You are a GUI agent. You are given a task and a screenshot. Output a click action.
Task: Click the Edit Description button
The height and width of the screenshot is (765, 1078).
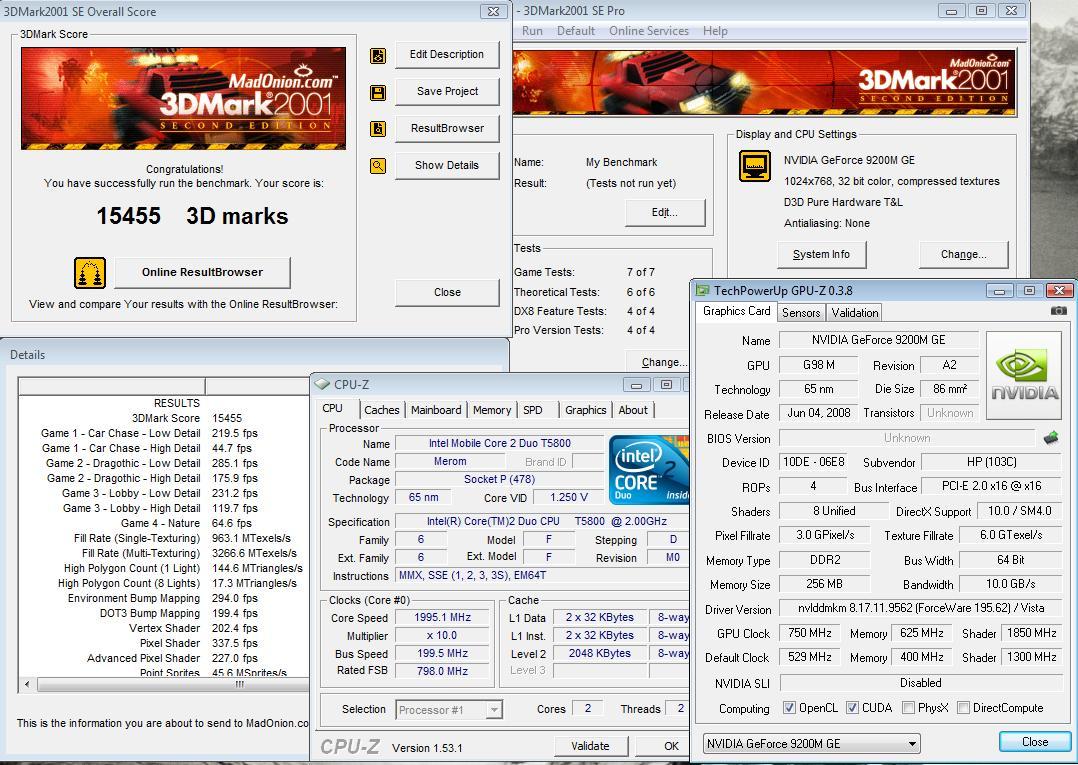(447, 55)
